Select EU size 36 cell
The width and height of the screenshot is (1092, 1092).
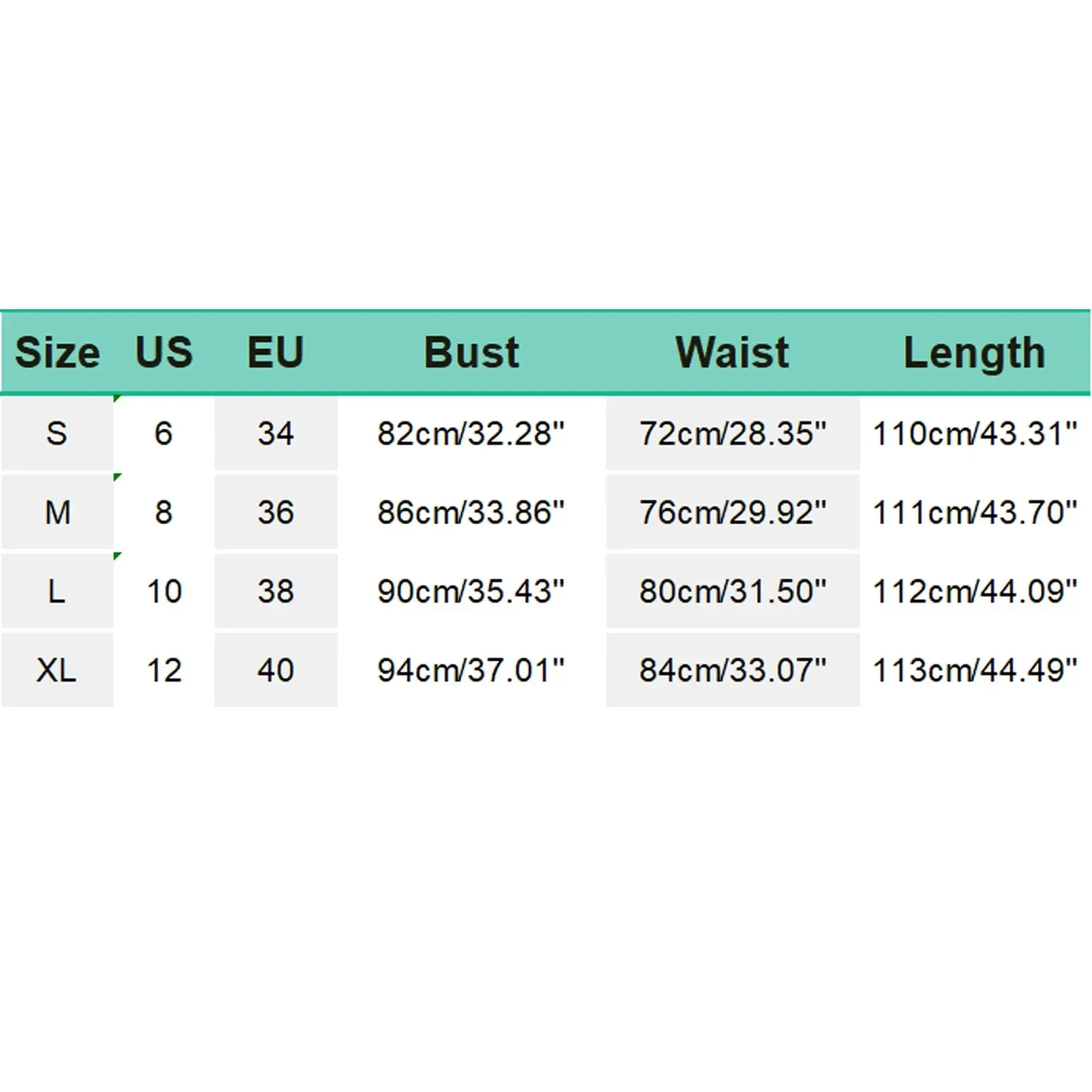pyautogui.click(x=276, y=513)
